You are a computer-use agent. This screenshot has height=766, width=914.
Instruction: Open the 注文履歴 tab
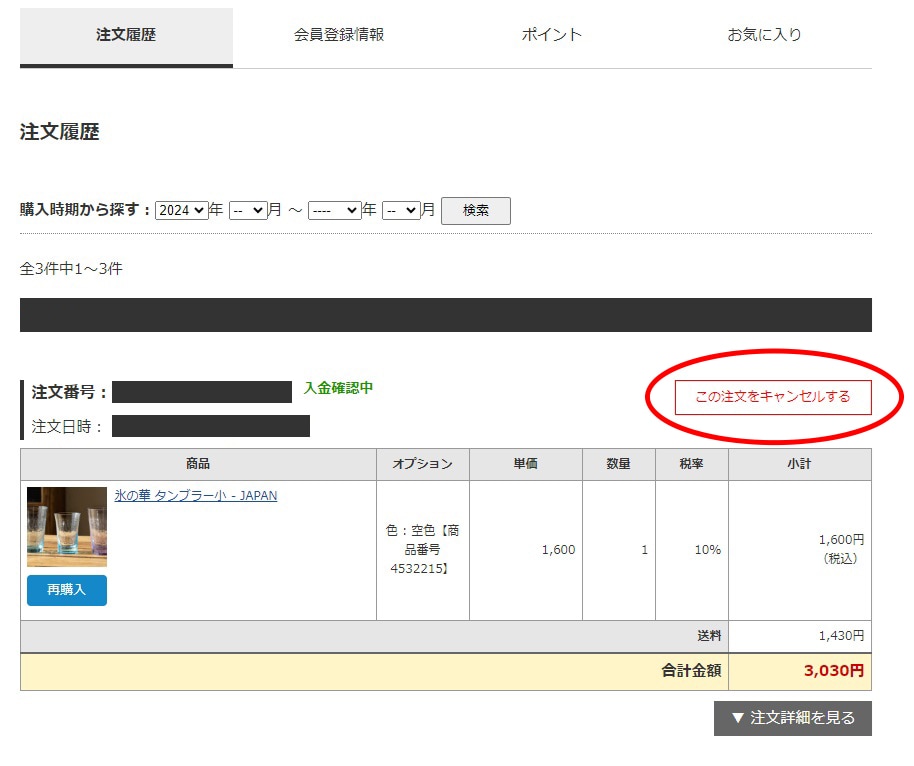point(126,35)
